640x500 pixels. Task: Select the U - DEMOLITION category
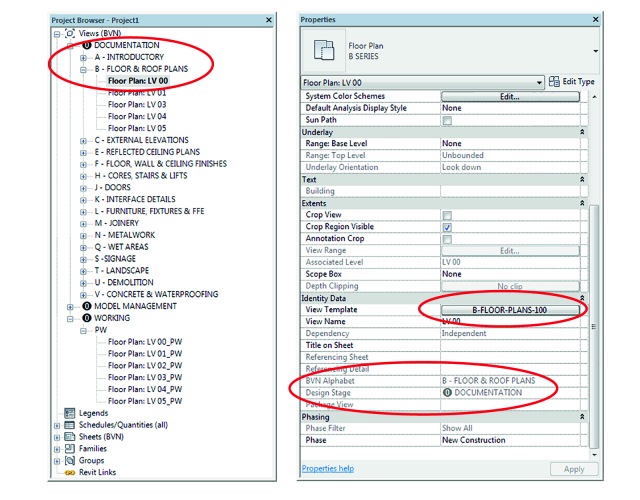(x=124, y=282)
